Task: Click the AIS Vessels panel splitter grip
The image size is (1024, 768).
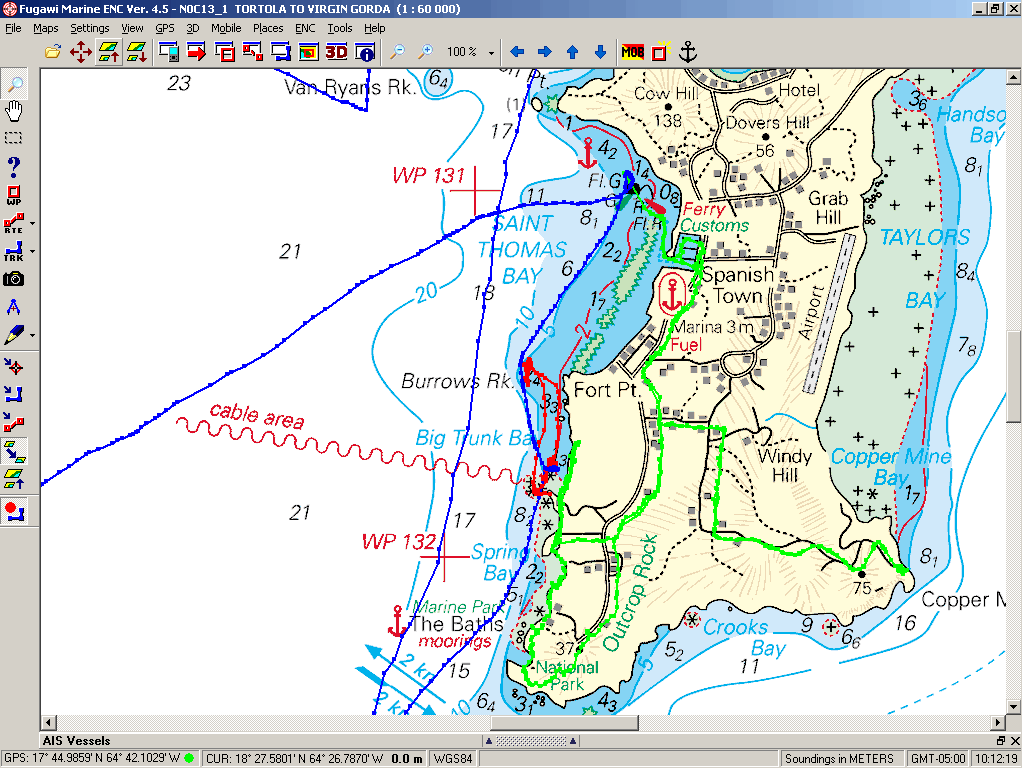Action: click(x=530, y=741)
